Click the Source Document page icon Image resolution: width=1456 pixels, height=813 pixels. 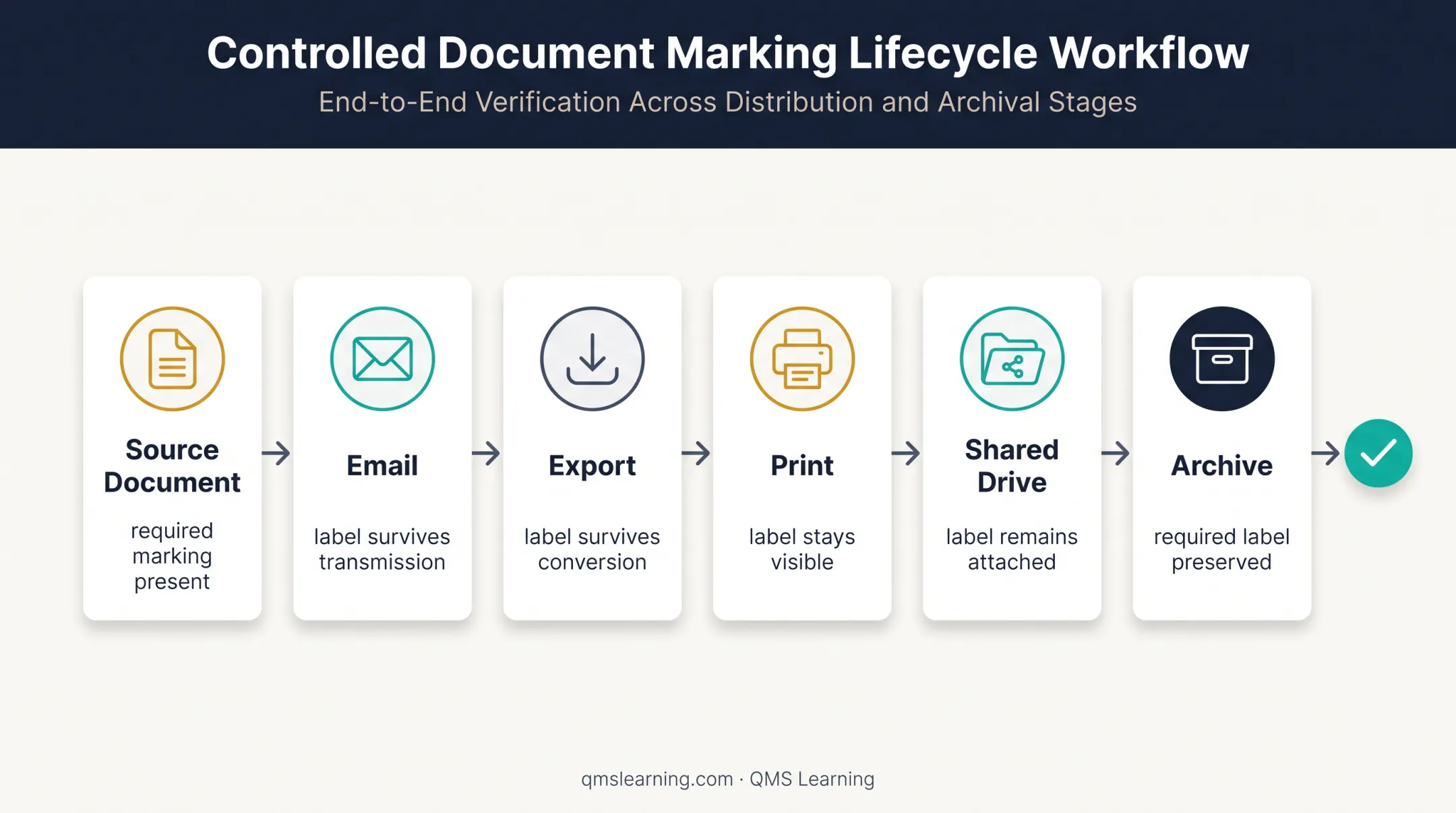click(x=172, y=359)
